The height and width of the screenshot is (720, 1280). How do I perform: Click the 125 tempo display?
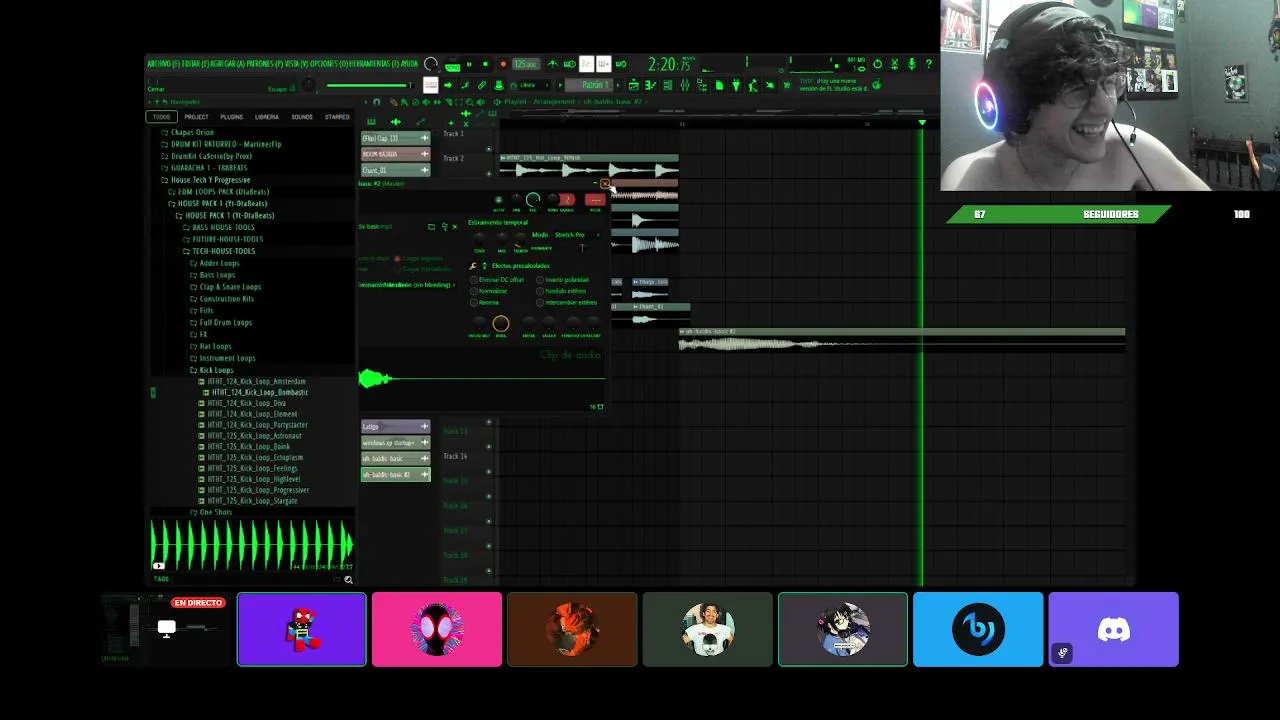526,64
